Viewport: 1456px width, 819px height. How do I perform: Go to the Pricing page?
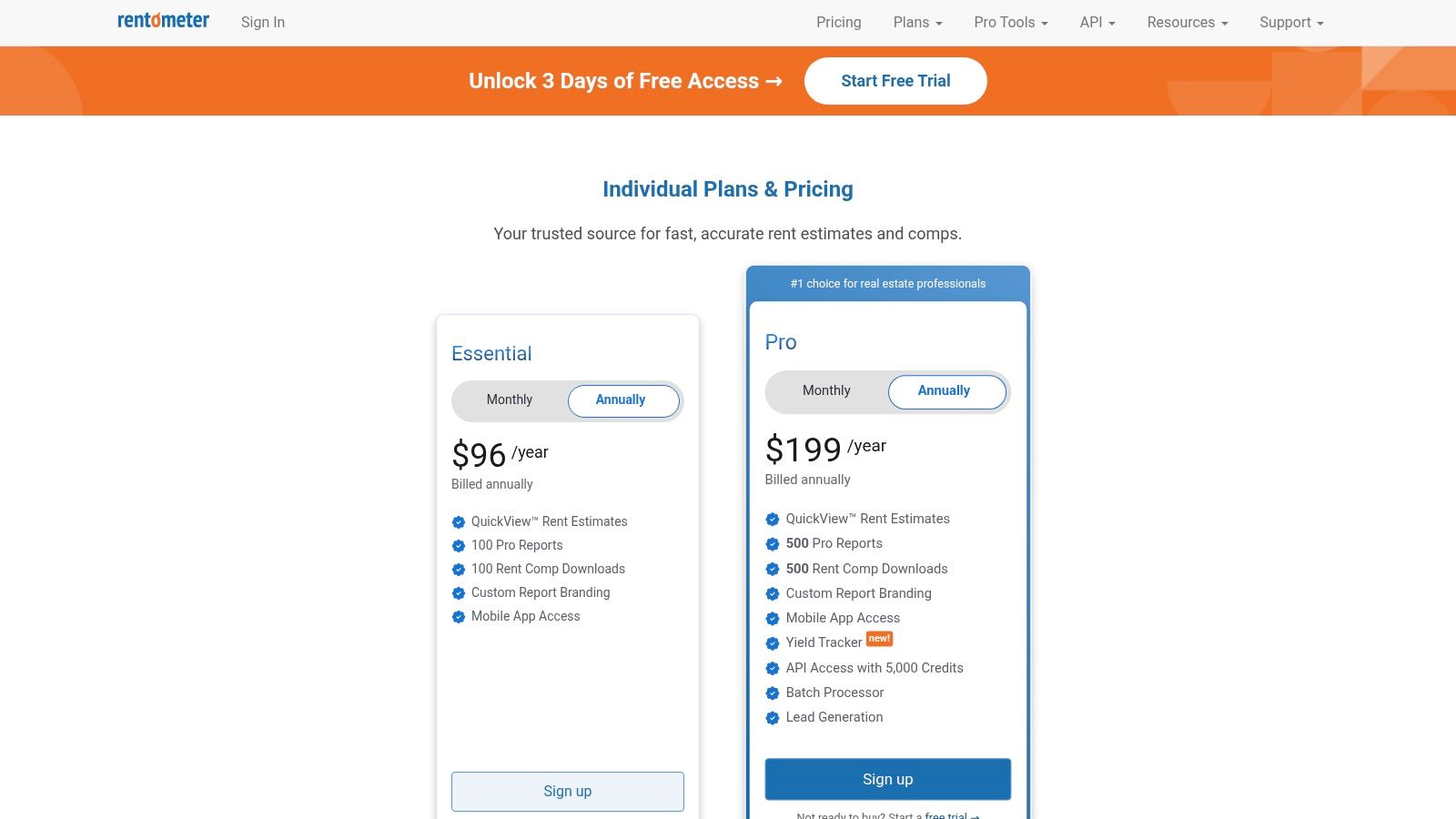coord(838,23)
